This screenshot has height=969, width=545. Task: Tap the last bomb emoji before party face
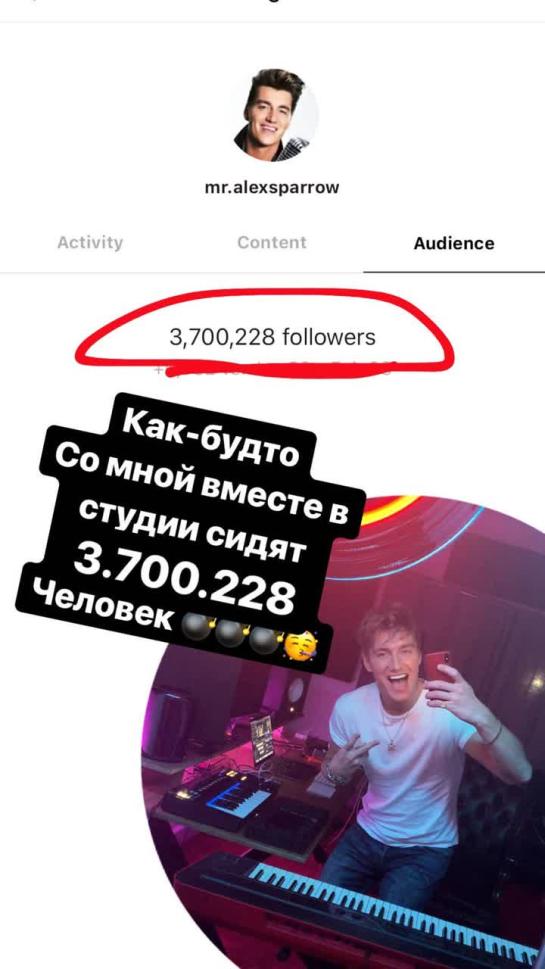click(266, 640)
